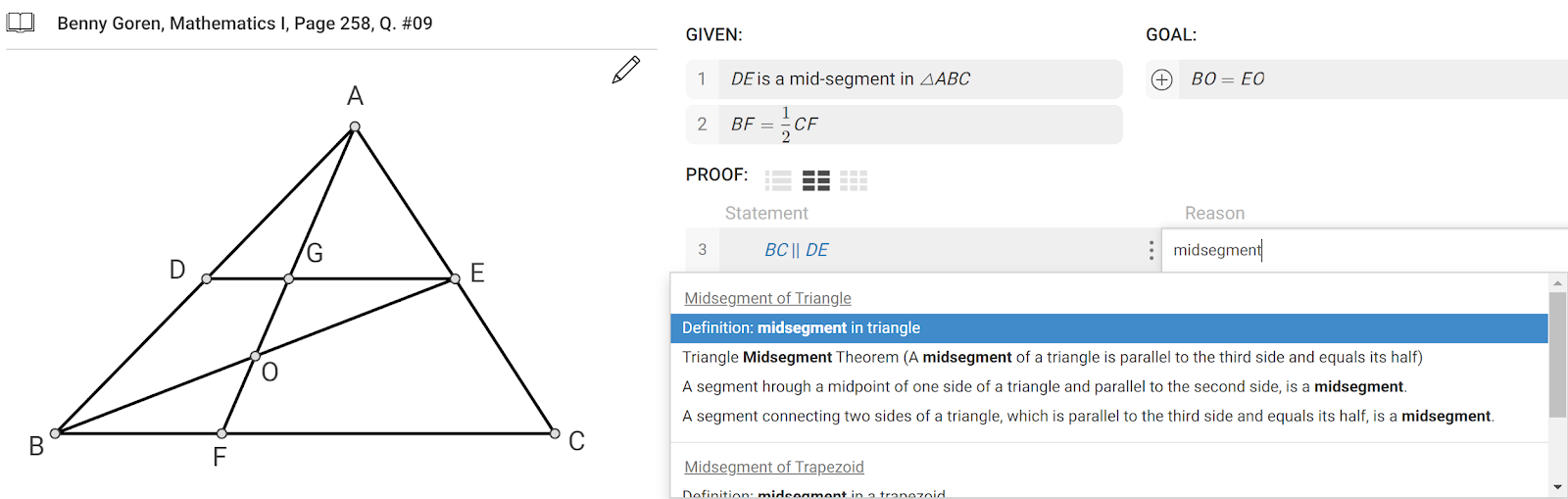Click the Reason input field containing 'midsegment'
The height and width of the screenshot is (499, 1568).
click(1362, 250)
